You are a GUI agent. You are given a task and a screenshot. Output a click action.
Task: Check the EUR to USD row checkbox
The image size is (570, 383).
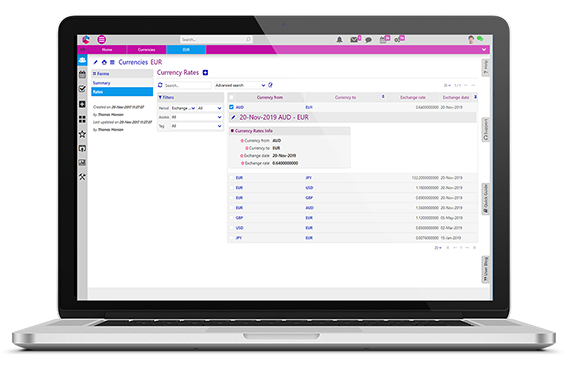tap(231, 188)
